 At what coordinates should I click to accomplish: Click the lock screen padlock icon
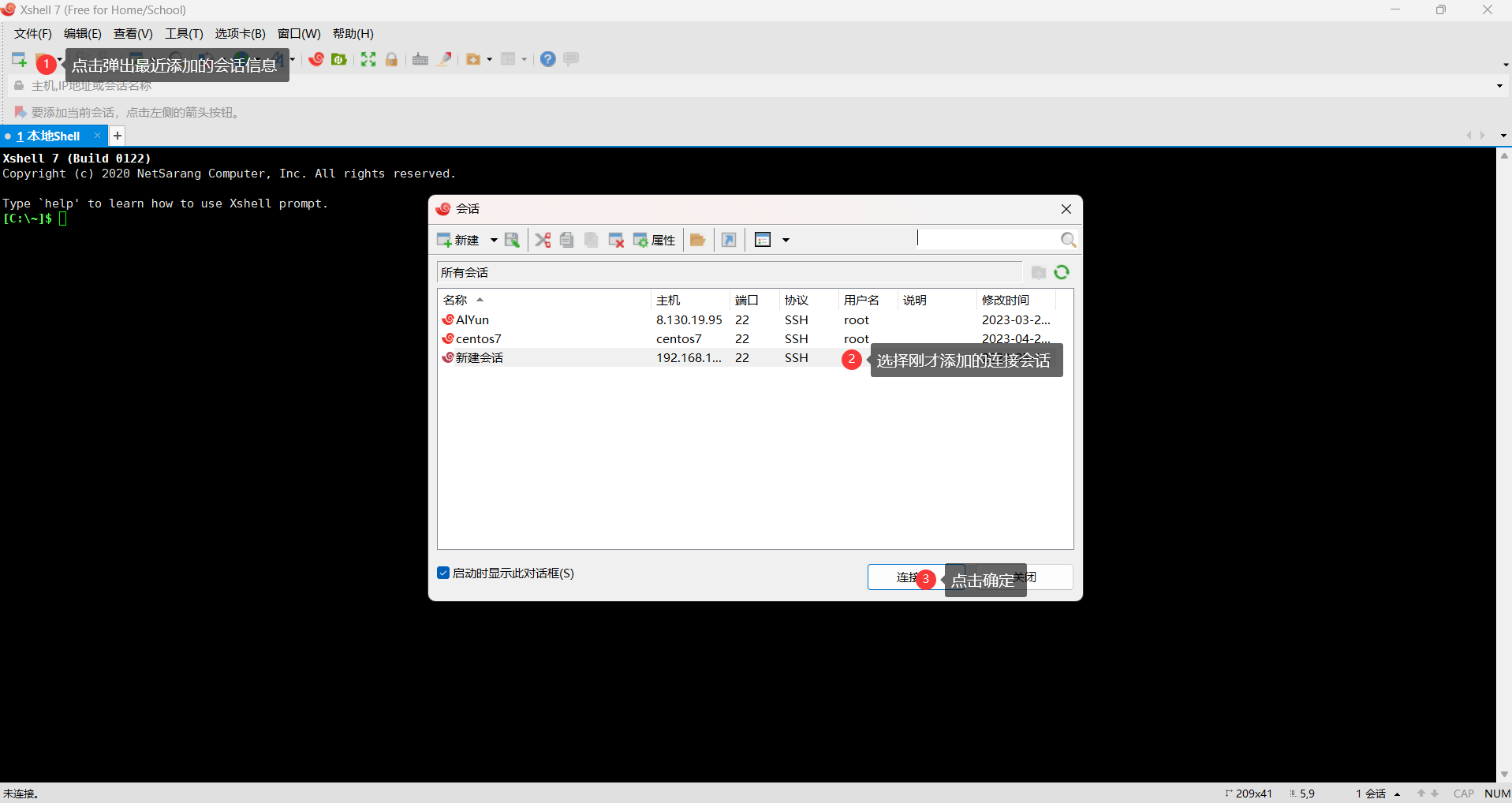391,59
